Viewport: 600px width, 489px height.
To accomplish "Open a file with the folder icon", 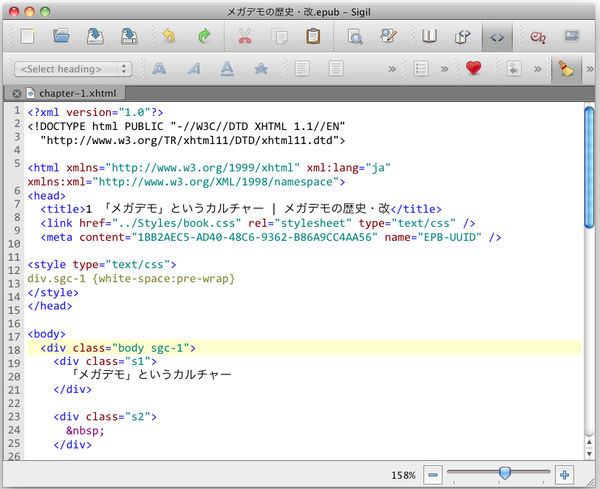I will (x=62, y=37).
